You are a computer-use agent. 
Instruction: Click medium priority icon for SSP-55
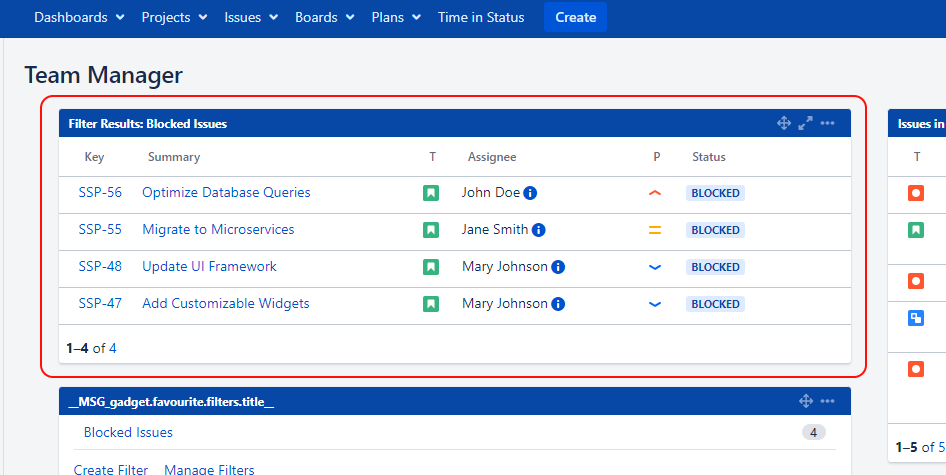(x=655, y=230)
